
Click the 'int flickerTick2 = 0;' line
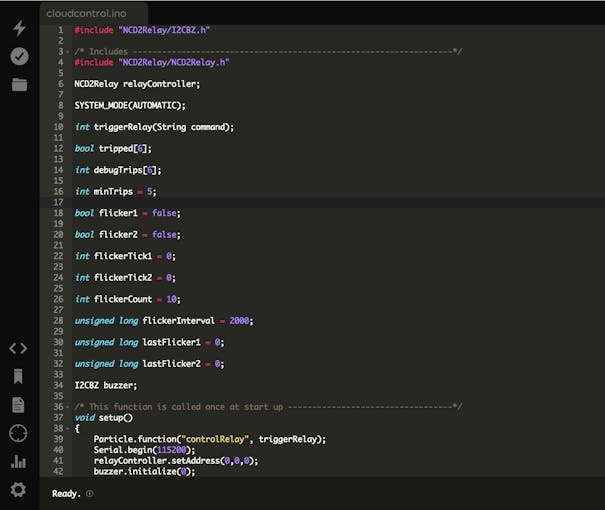tap(125, 278)
